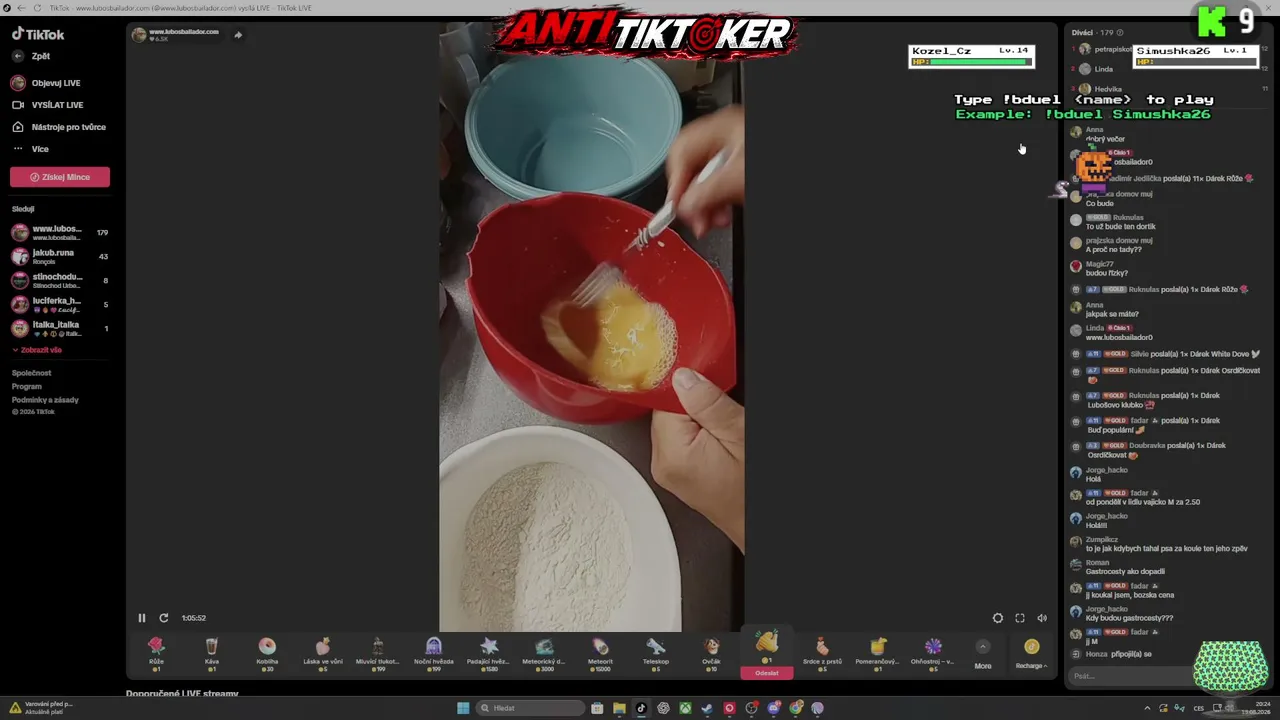Open the stinochodu... live stream
The height and width of the screenshot is (720, 1280).
pos(60,281)
